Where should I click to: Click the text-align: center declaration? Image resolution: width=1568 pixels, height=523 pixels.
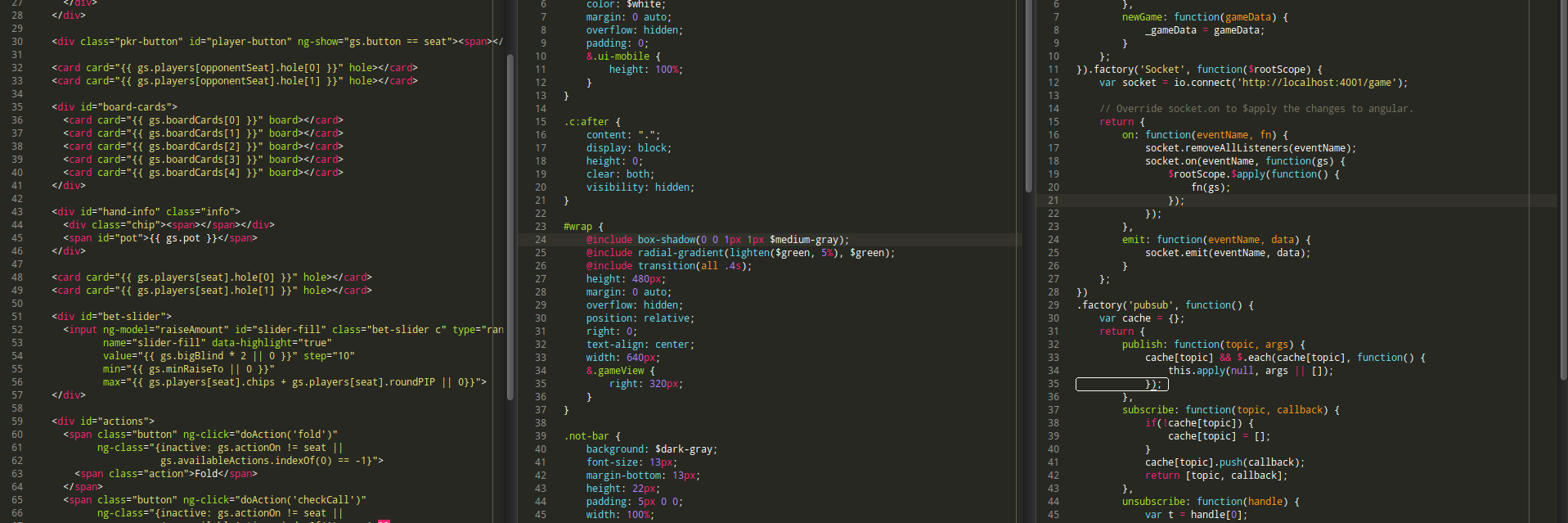pos(640,345)
